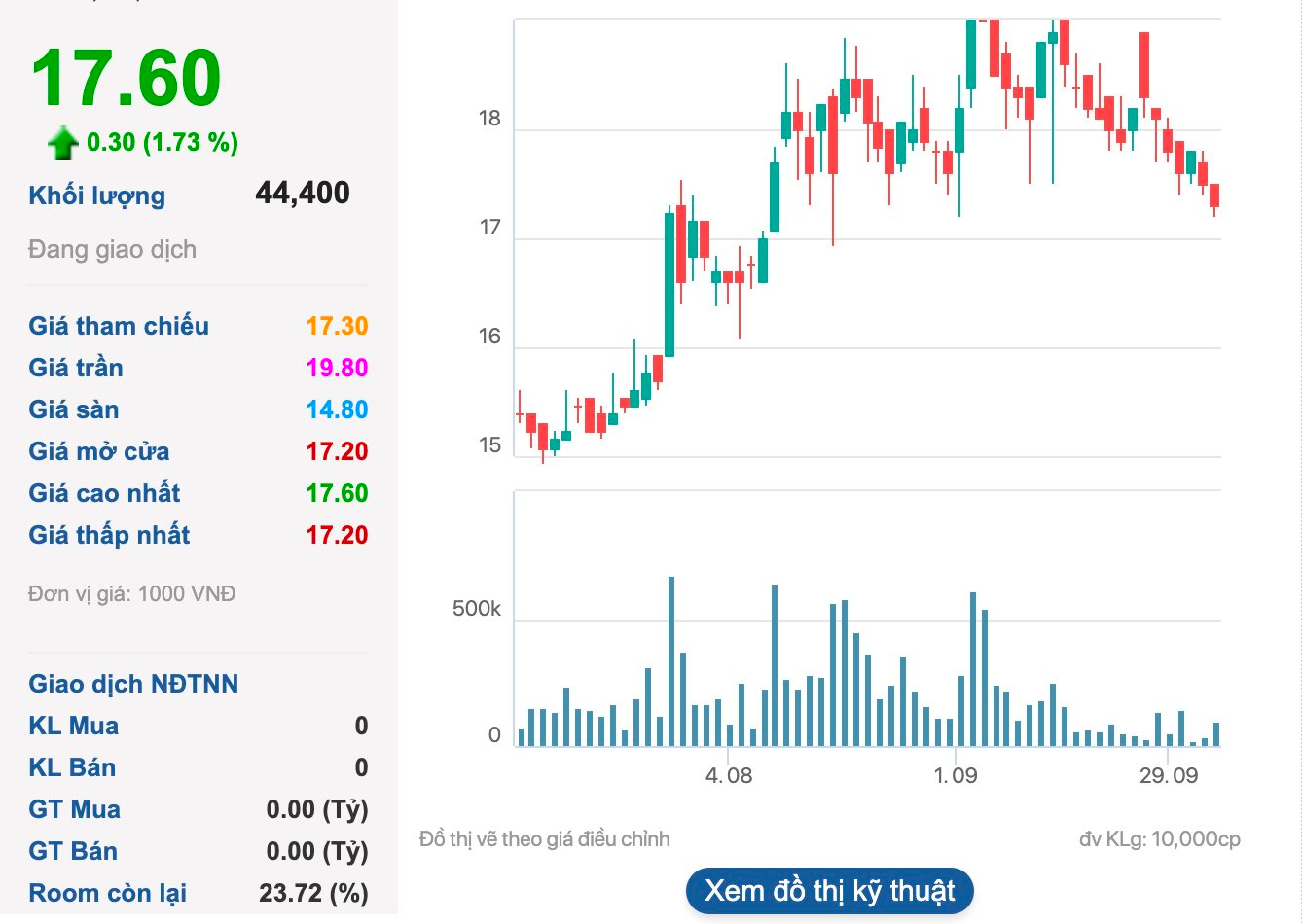1302x924 pixels.
Task: Click the 'Giá cao nhất' label
Action: tap(105, 493)
